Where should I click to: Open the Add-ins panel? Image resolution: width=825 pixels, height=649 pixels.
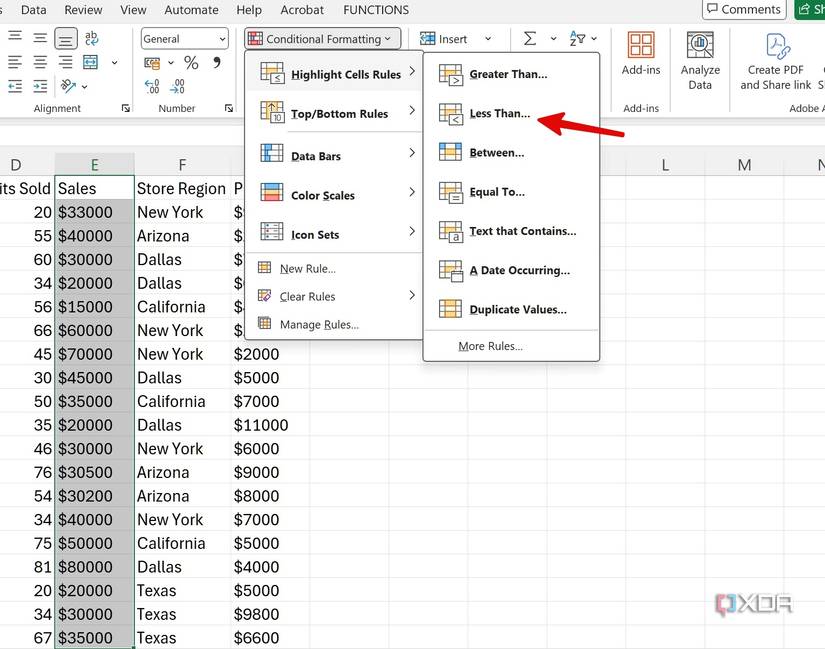tap(640, 62)
